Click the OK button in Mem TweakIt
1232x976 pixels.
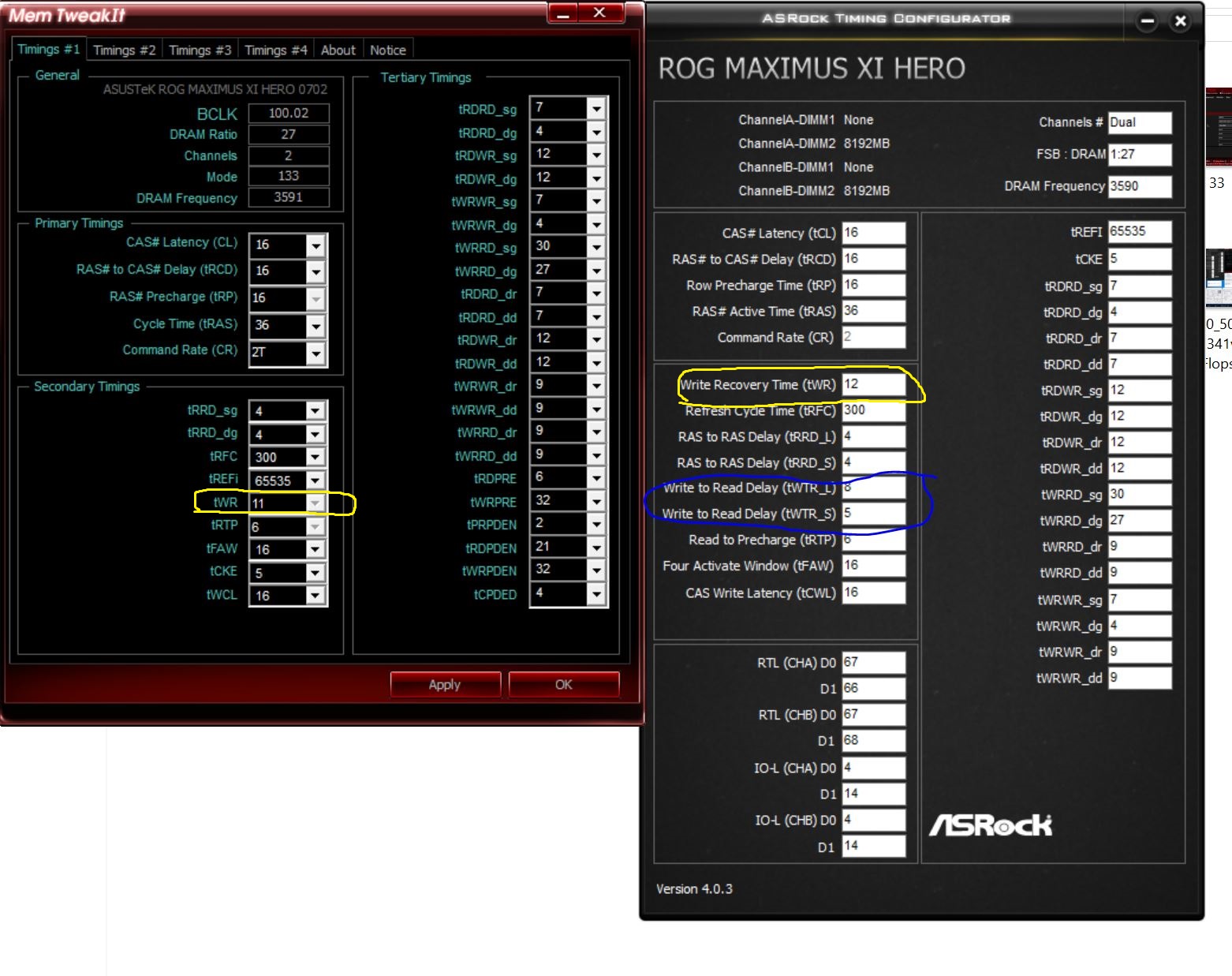click(x=563, y=685)
